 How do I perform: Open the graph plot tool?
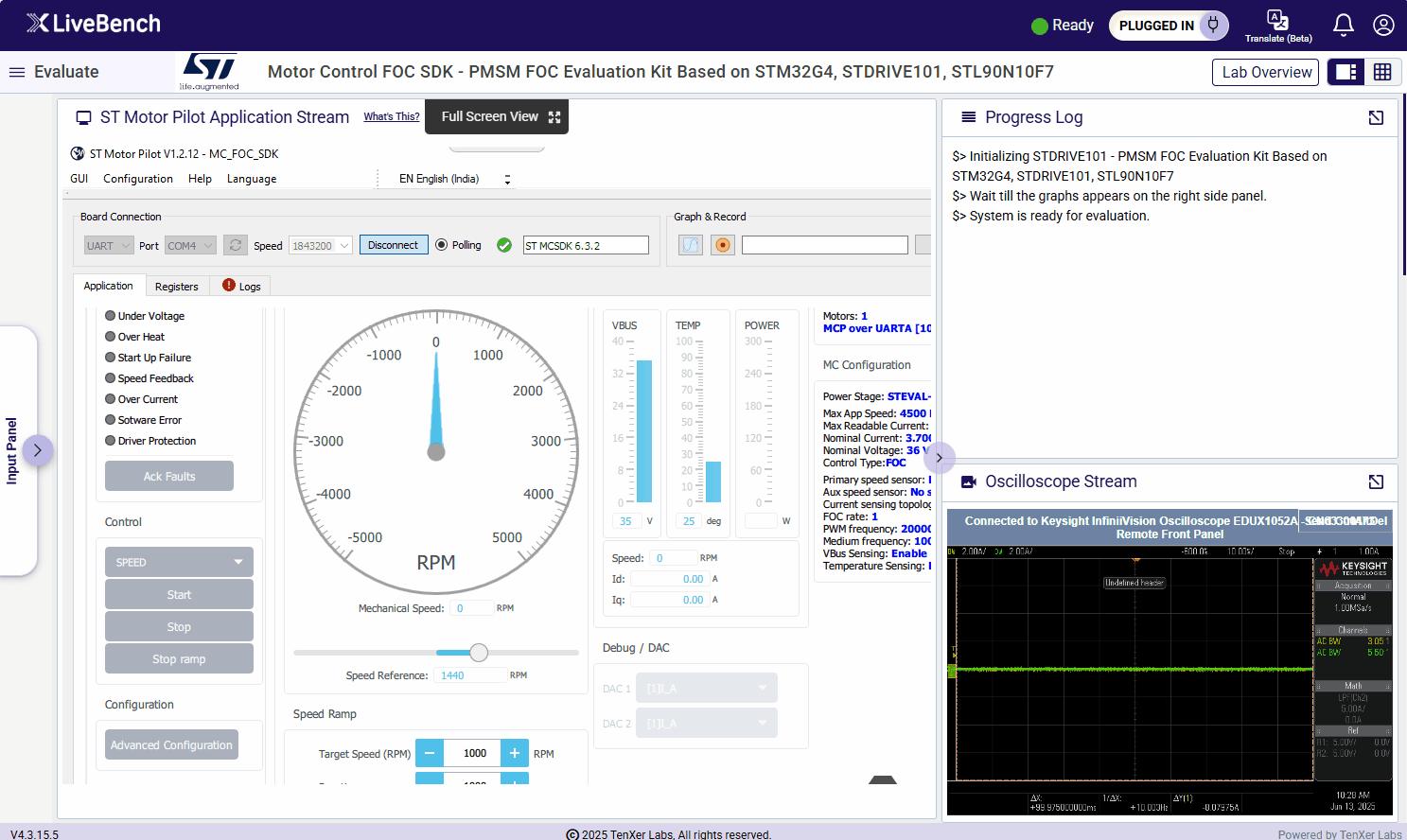(x=691, y=245)
